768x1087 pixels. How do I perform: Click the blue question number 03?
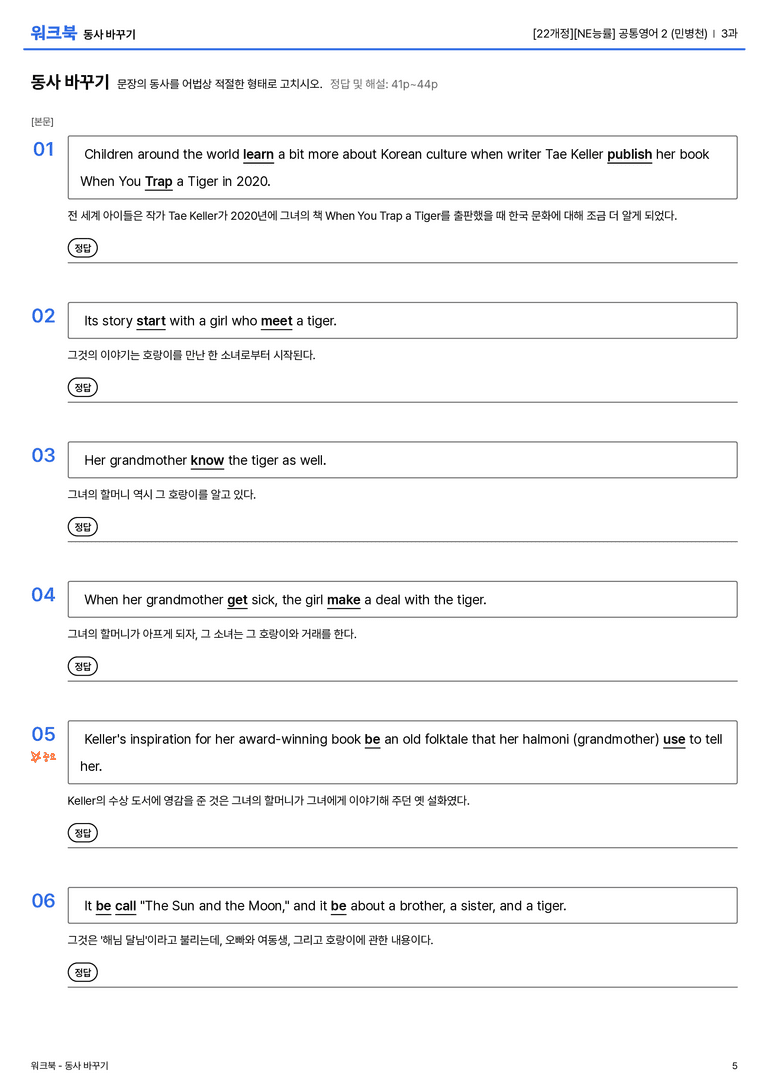(x=44, y=455)
